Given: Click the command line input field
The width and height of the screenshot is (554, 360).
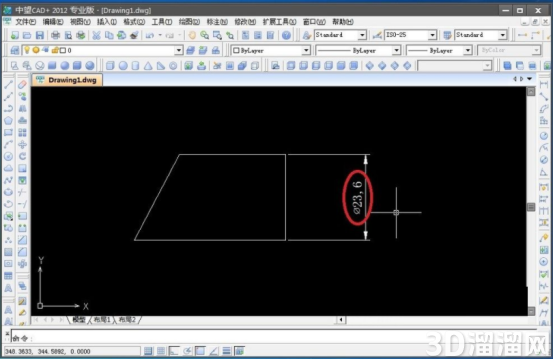Looking at the screenshot, I should pyautogui.click(x=274, y=337).
